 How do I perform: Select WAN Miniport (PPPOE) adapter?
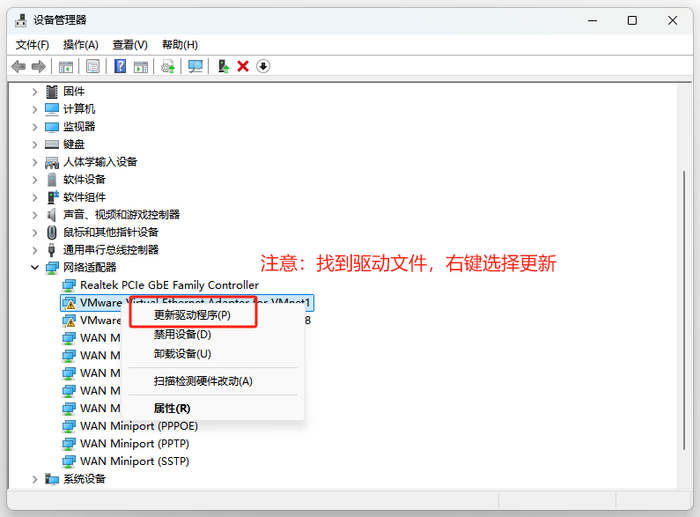pyautogui.click(x=139, y=426)
